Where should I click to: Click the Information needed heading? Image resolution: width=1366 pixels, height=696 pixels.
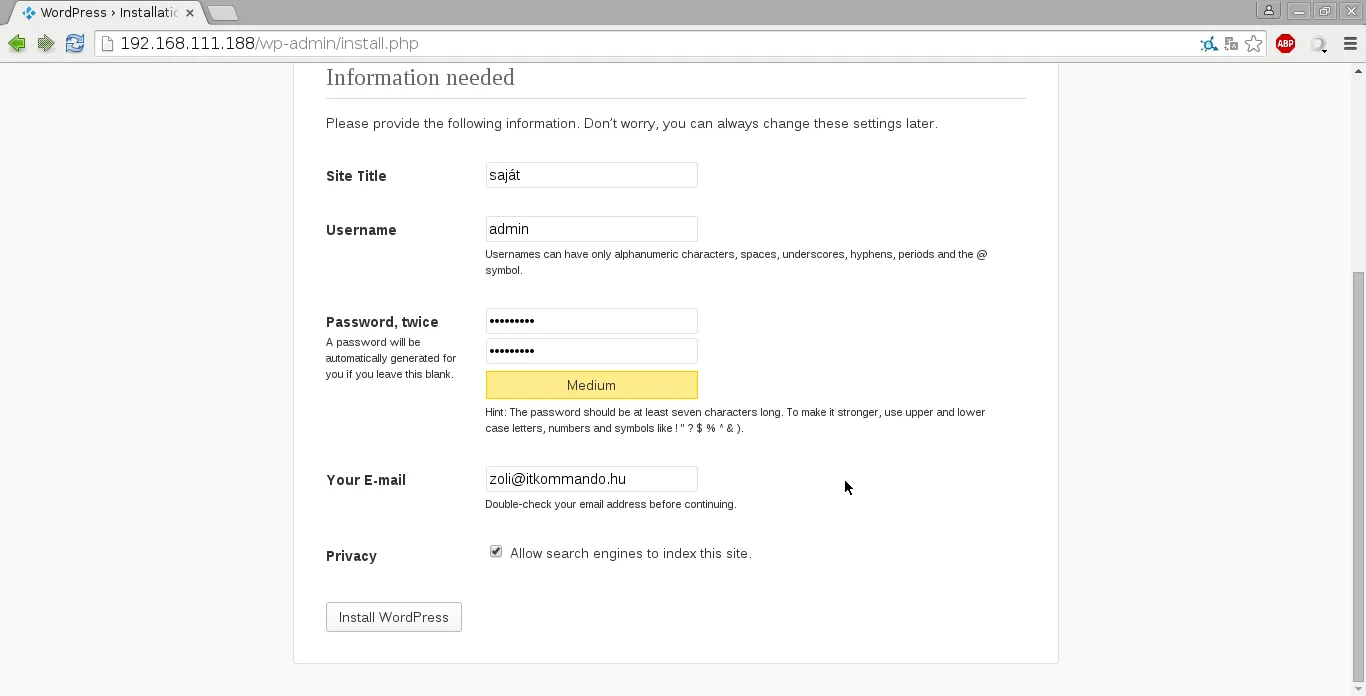point(420,78)
